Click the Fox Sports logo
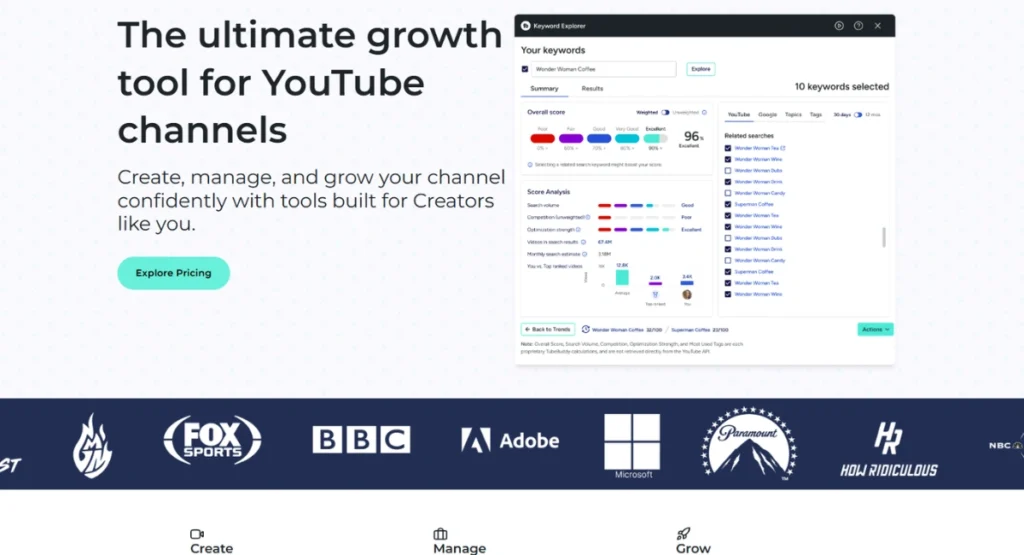The height and width of the screenshot is (555, 1024). [x=212, y=440]
